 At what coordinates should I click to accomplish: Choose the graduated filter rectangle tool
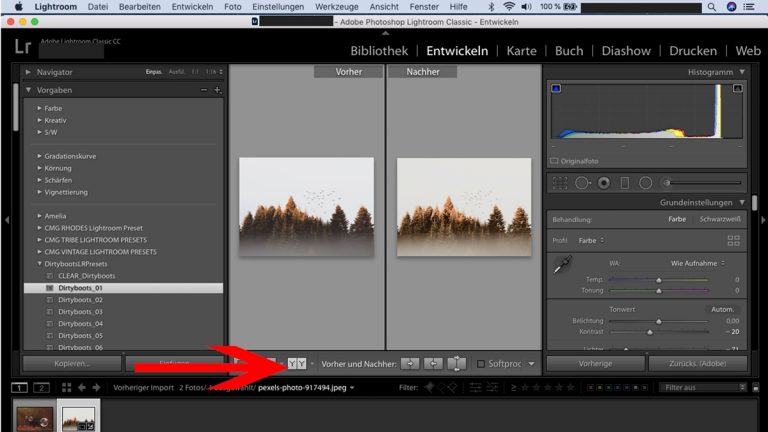[x=624, y=183]
